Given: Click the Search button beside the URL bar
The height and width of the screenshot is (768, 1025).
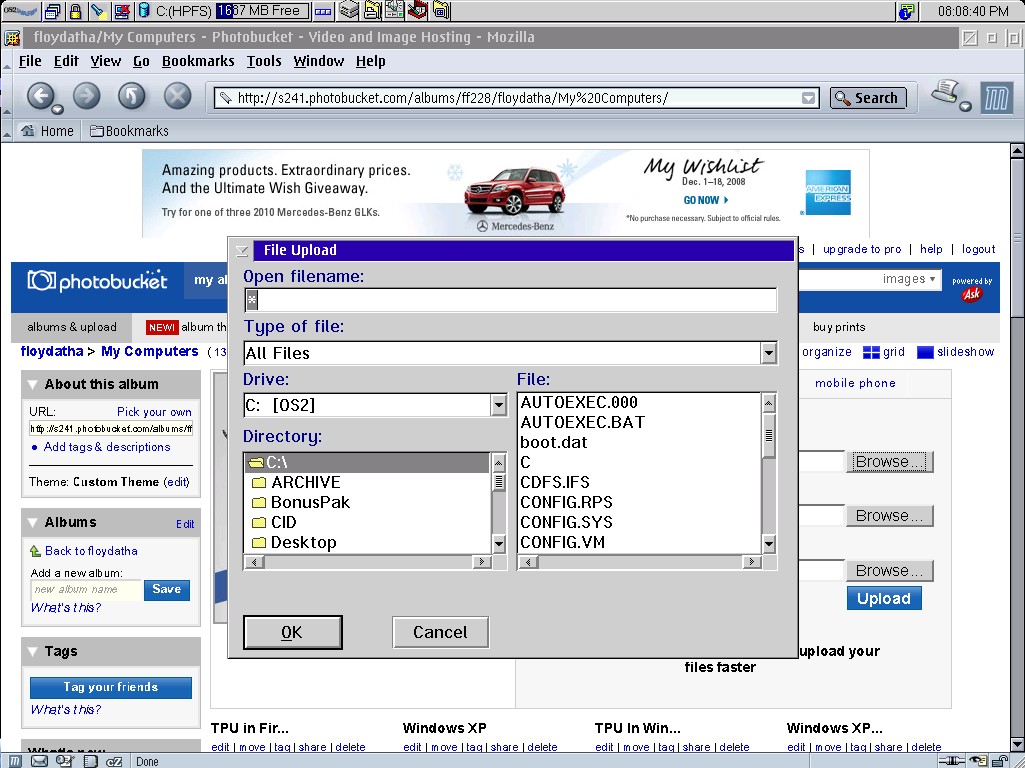Looking at the screenshot, I should click(868, 98).
